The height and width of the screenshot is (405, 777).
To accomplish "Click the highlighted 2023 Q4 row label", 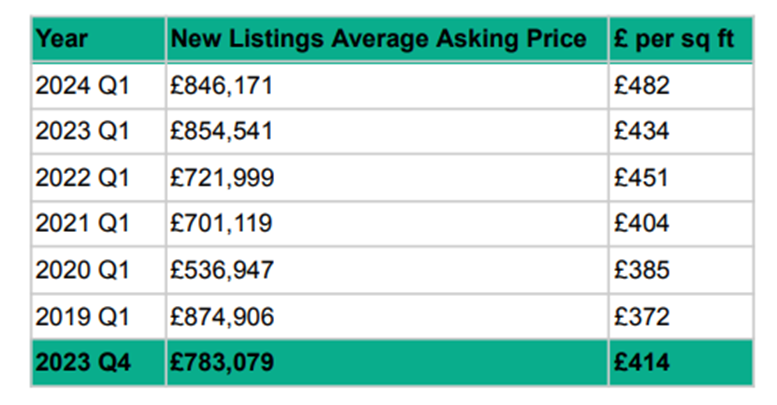I will point(84,363).
